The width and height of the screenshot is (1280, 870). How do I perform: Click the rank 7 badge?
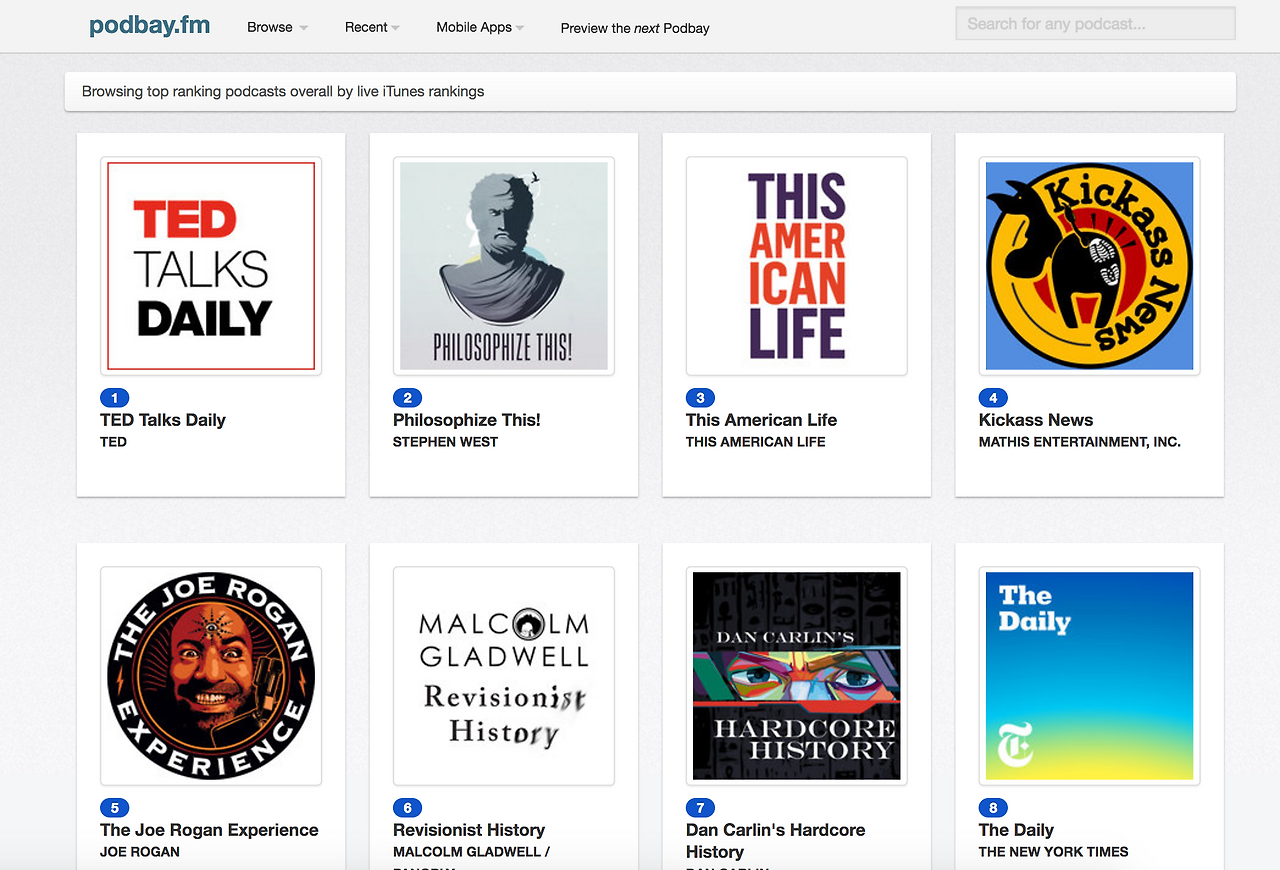pos(701,808)
